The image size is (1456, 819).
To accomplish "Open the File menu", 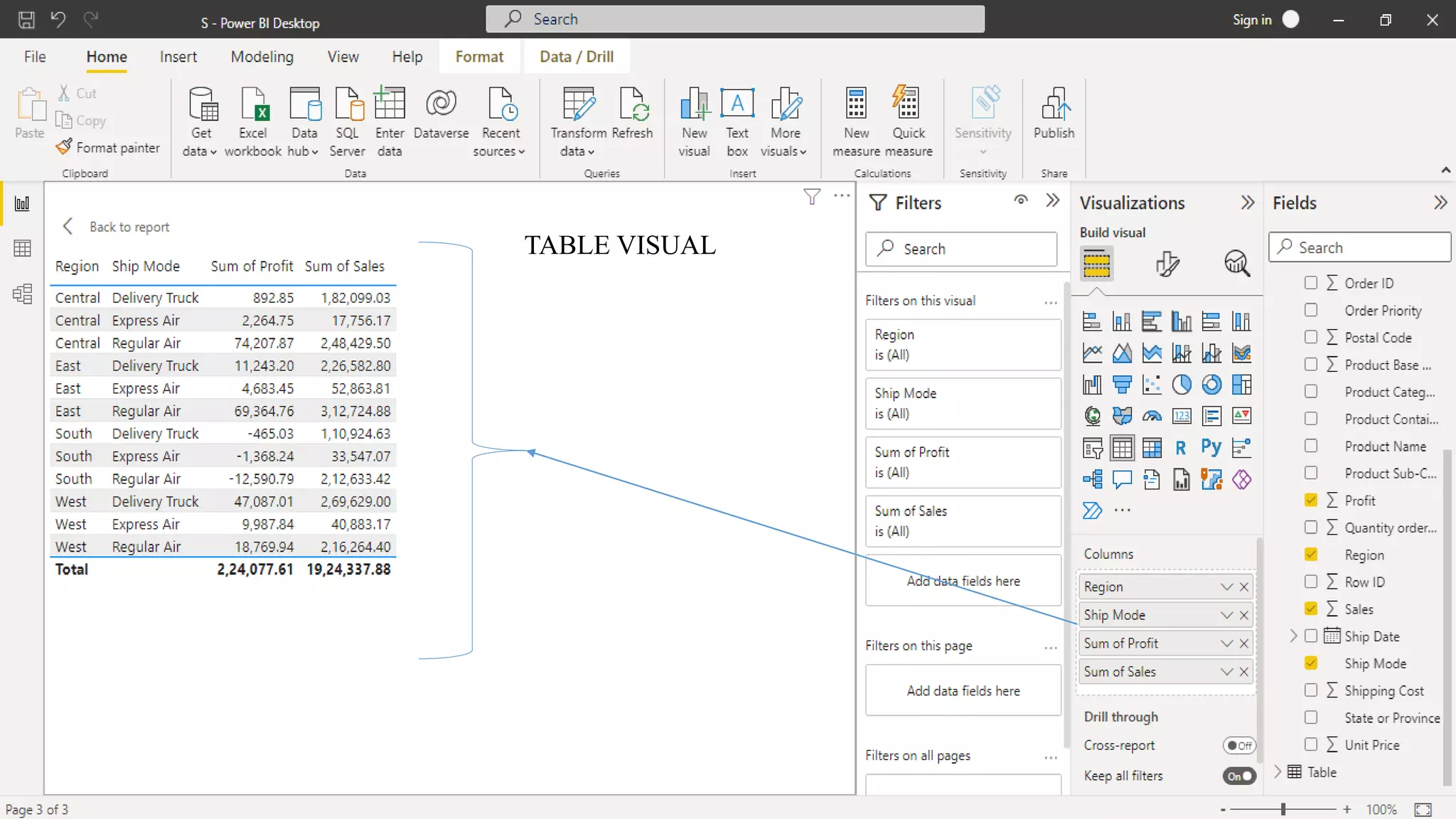I will point(35,57).
